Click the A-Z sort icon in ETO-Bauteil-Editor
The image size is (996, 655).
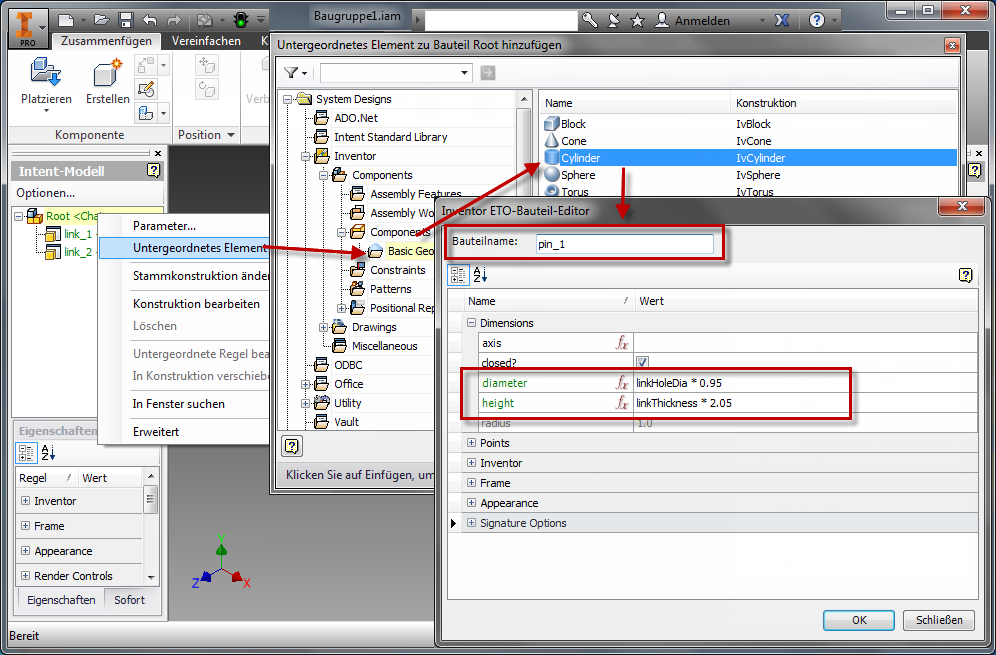coord(480,274)
